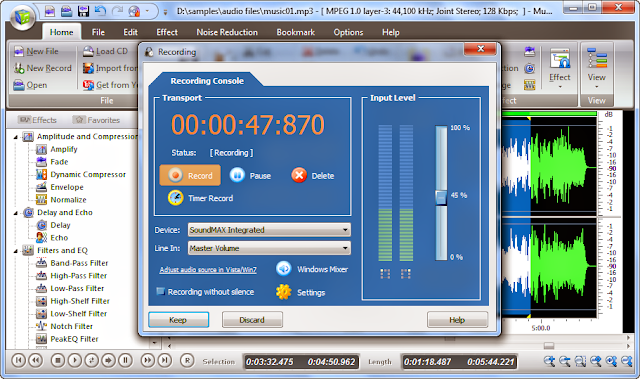Open the File menu tab
The height and width of the screenshot is (379, 640).
[x=98, y=32]
